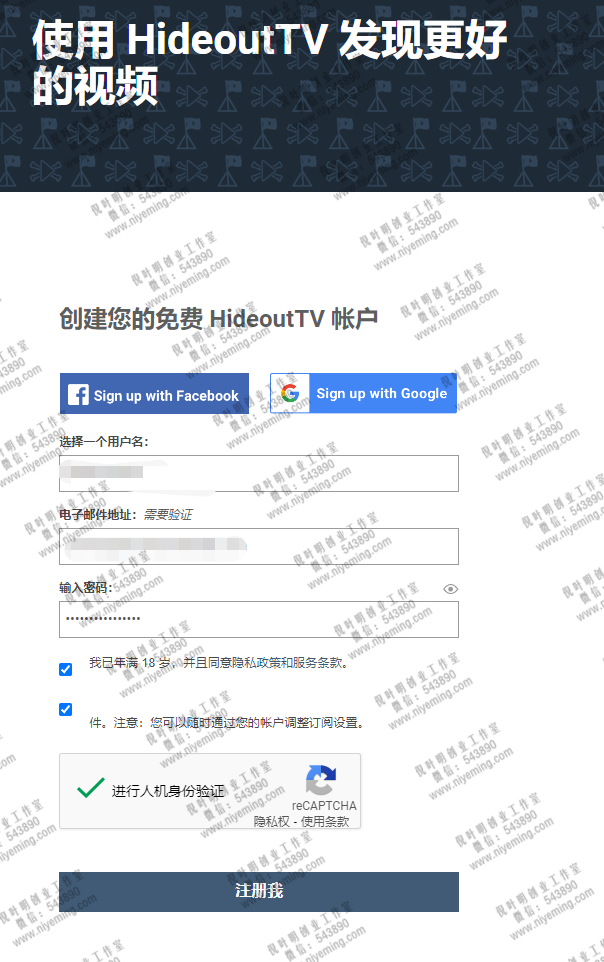
Task: Click the Facebook logo icon
Action: coord(78,394)
